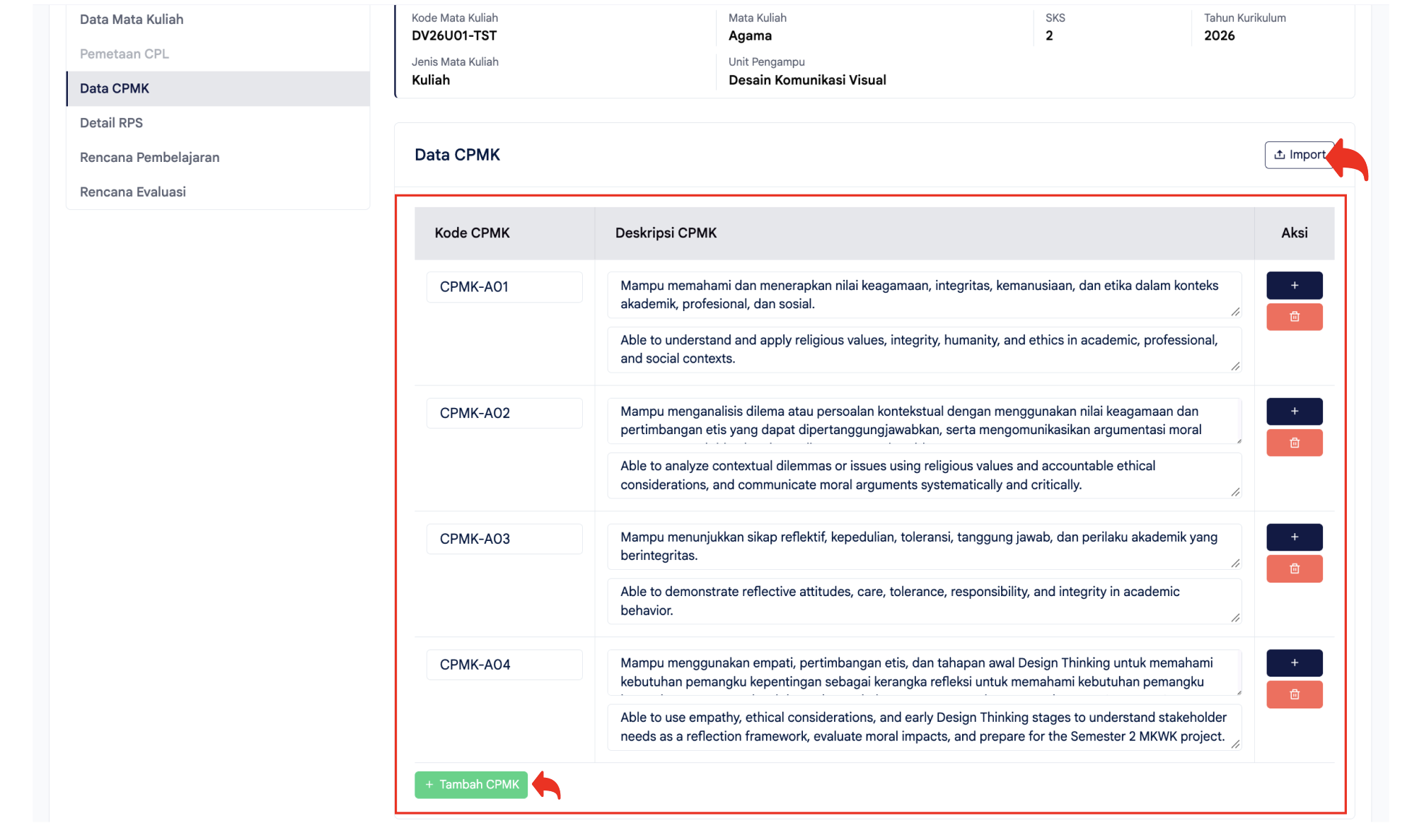Edit the English description 'Able to demonstrate reflective attitudes'
The height and width of the screenshot is (840, 1412).
[925, 601]
